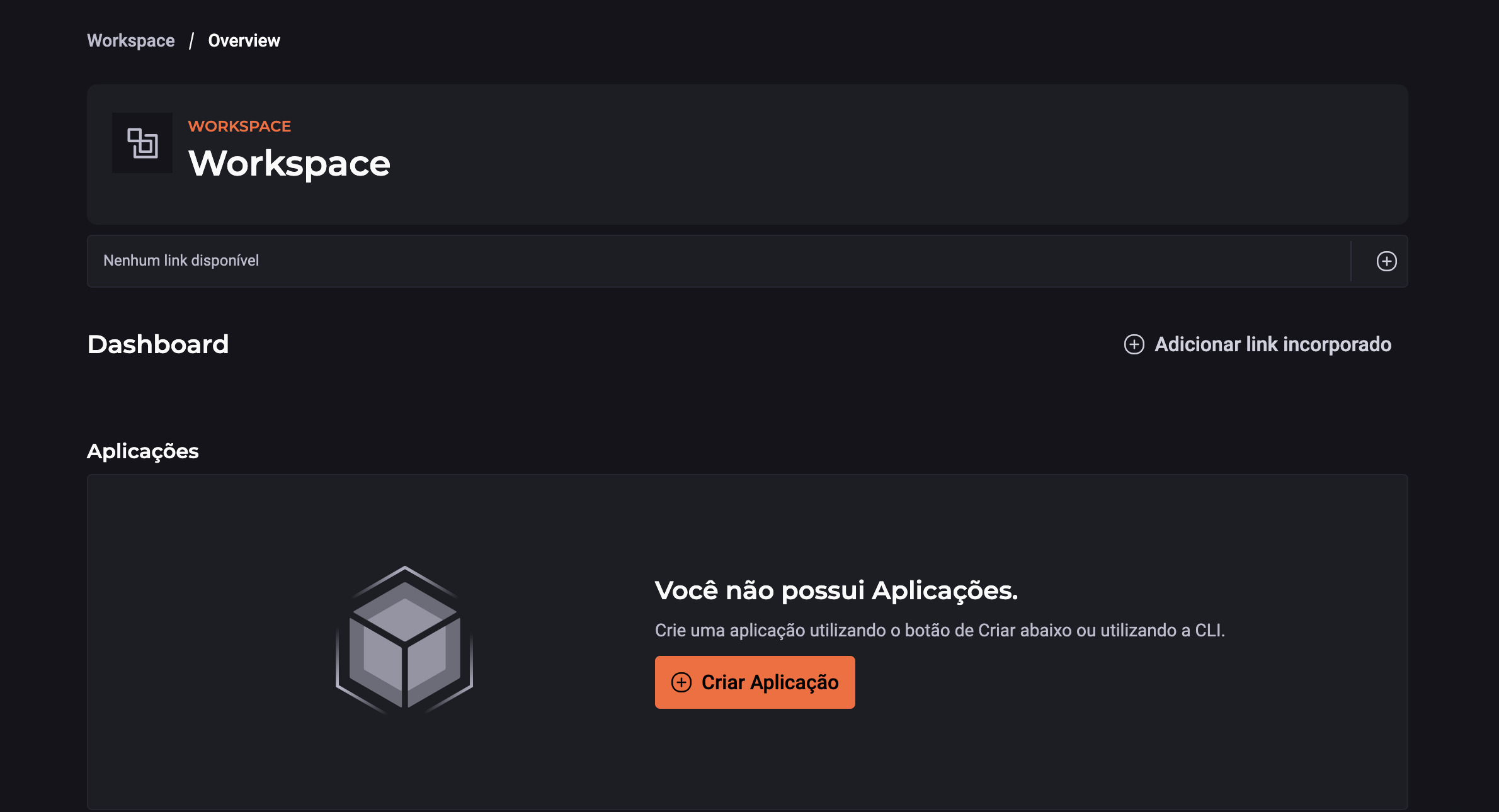This screenshot has width=1499, height=812.
Task: Add a link with the links bar plus icon
Action: tap(1386, 261)
